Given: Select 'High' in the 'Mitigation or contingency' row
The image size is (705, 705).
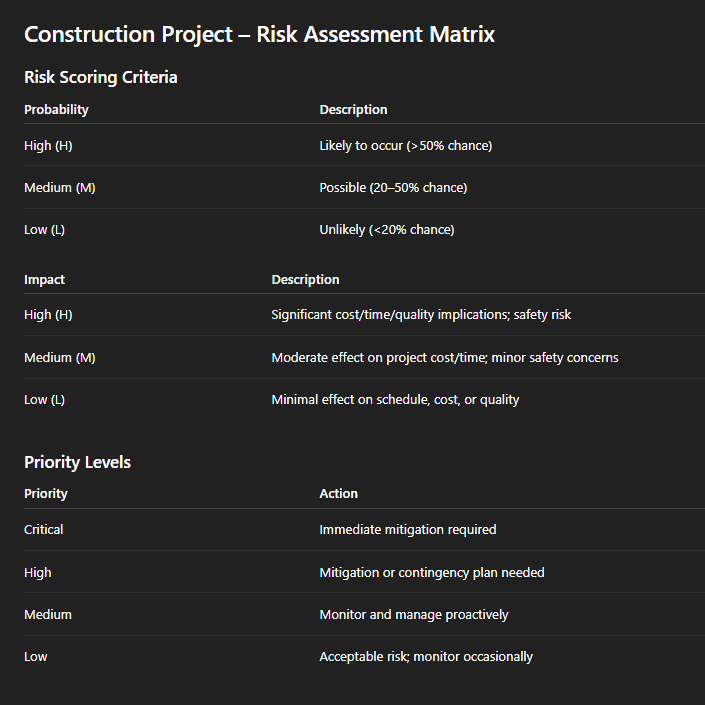Looking at the screenshot, I should click(38, 573).
